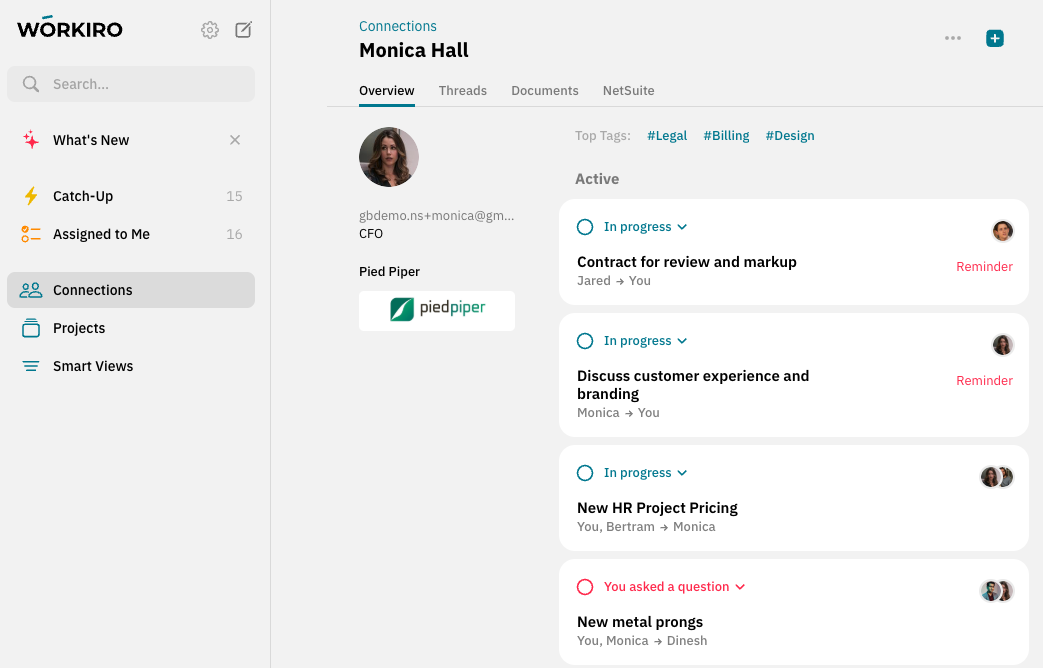Toggle status circle for 'New HR Project Pricing'

[x=585, y=473]
